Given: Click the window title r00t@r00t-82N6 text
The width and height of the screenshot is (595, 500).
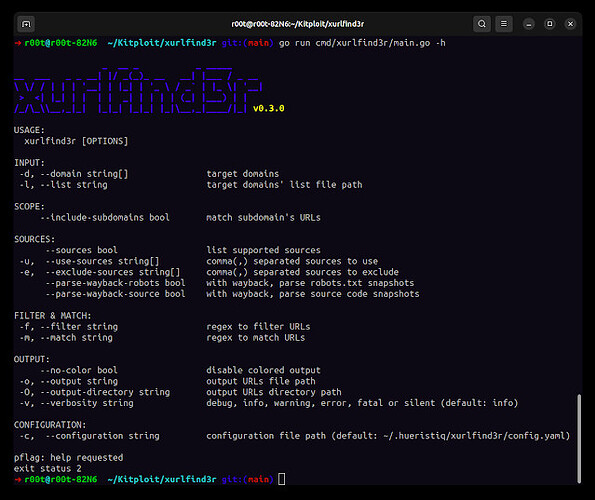Looking at the screenshot, I should [x=298, y=24].
